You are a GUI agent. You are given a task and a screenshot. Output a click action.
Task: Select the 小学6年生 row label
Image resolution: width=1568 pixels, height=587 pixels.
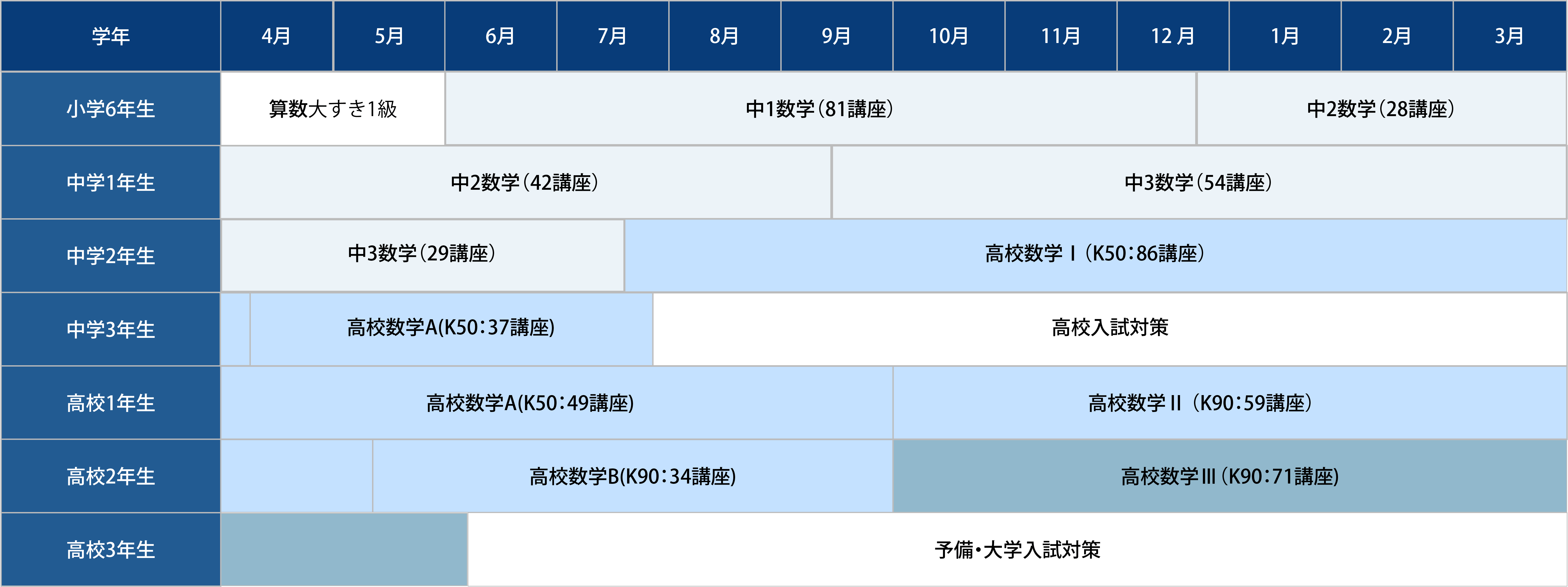[110, 109]
